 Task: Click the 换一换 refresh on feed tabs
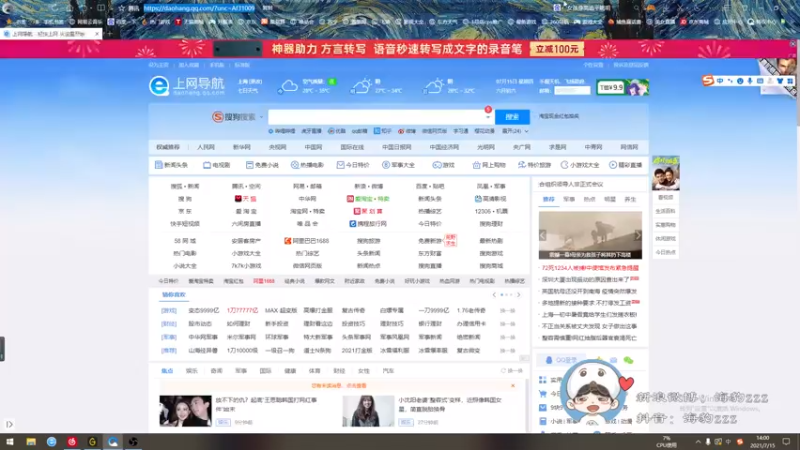point(512,371)
